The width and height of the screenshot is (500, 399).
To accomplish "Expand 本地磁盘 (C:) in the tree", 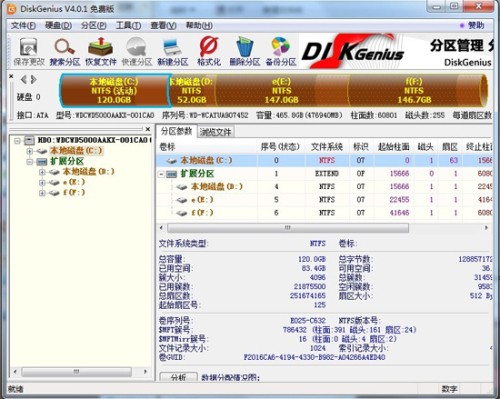I will click(30, 151).
